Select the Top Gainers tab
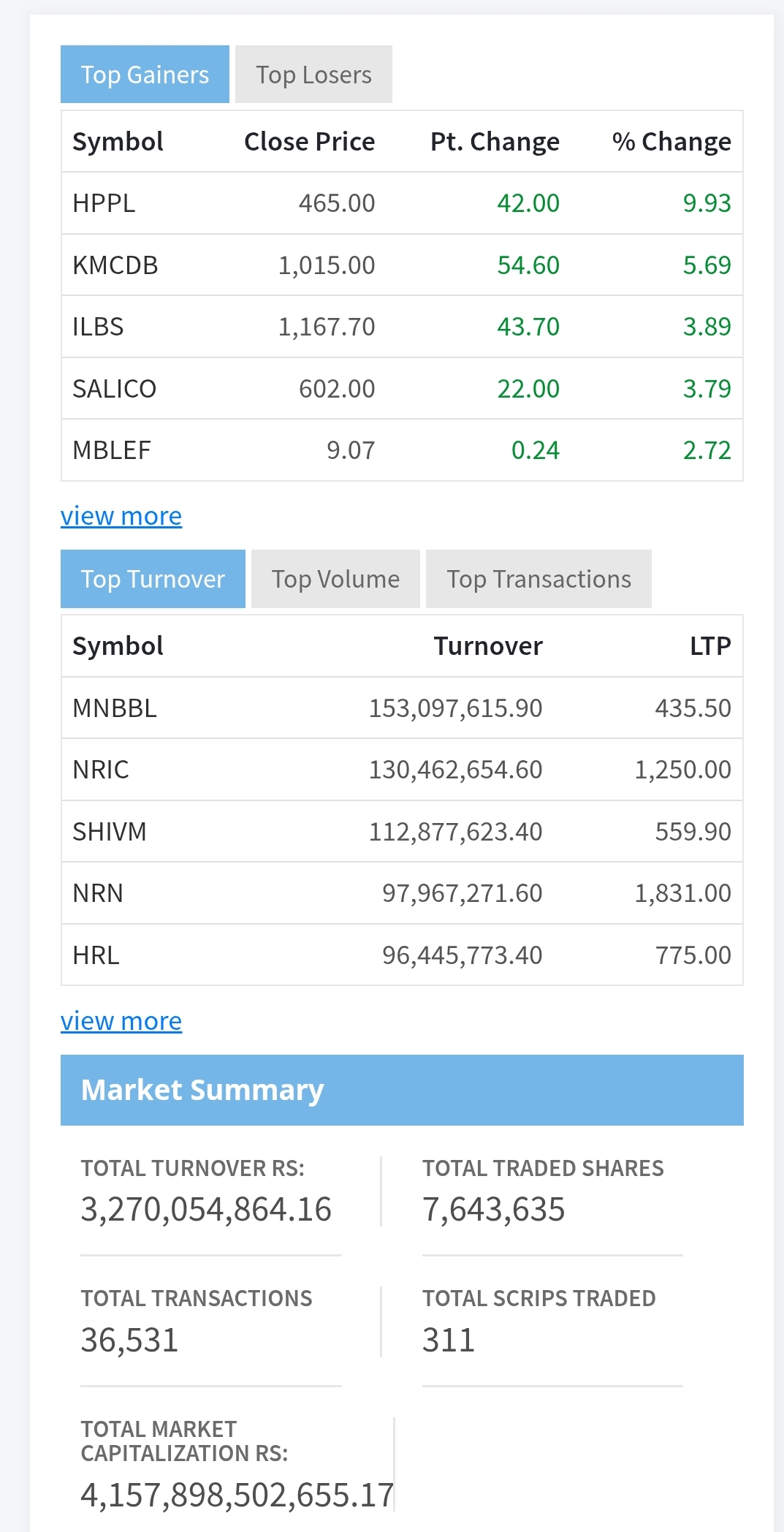784x1532 pixels. point(145,75)
